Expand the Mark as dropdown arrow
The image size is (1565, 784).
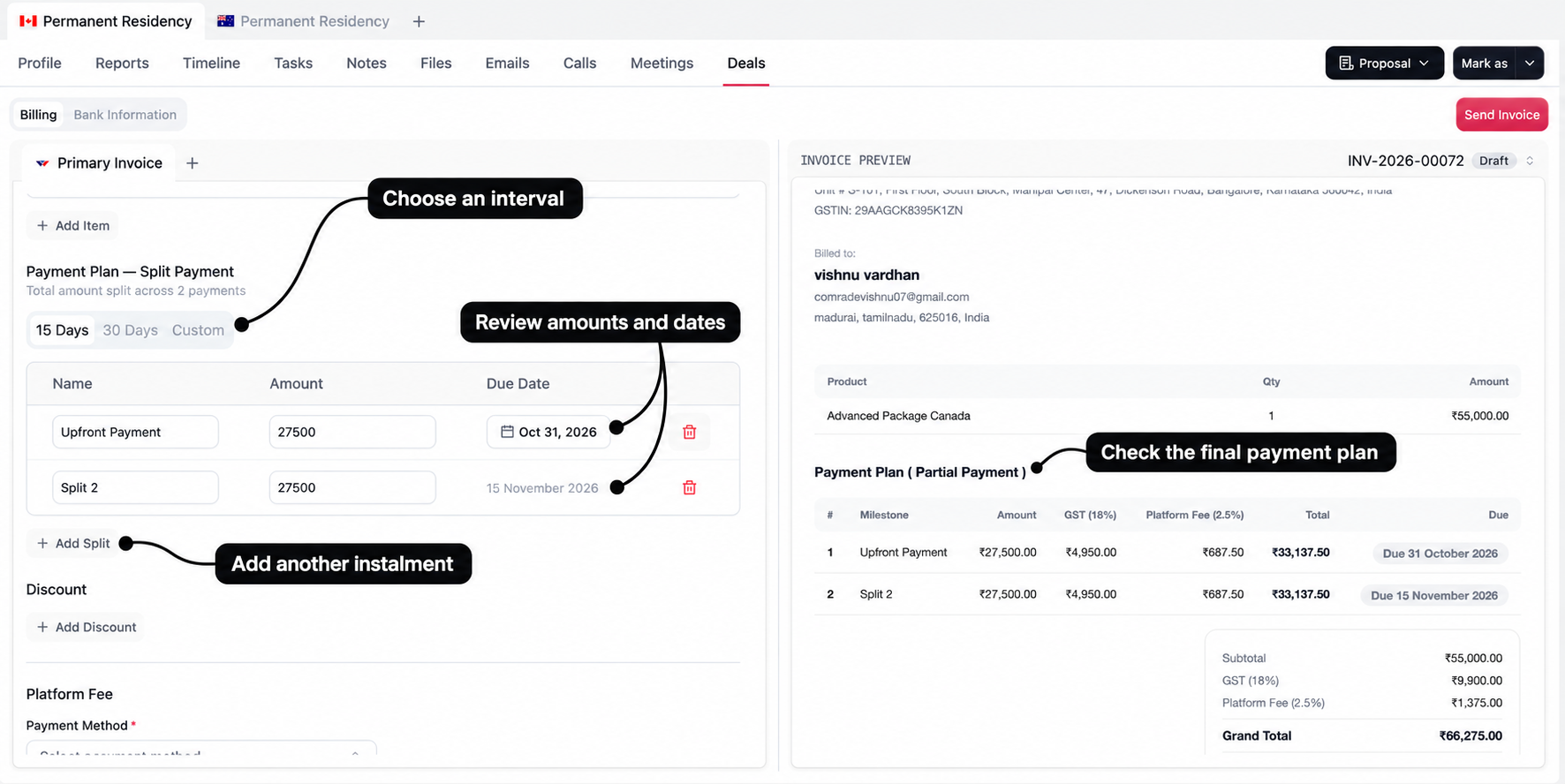1530,64
